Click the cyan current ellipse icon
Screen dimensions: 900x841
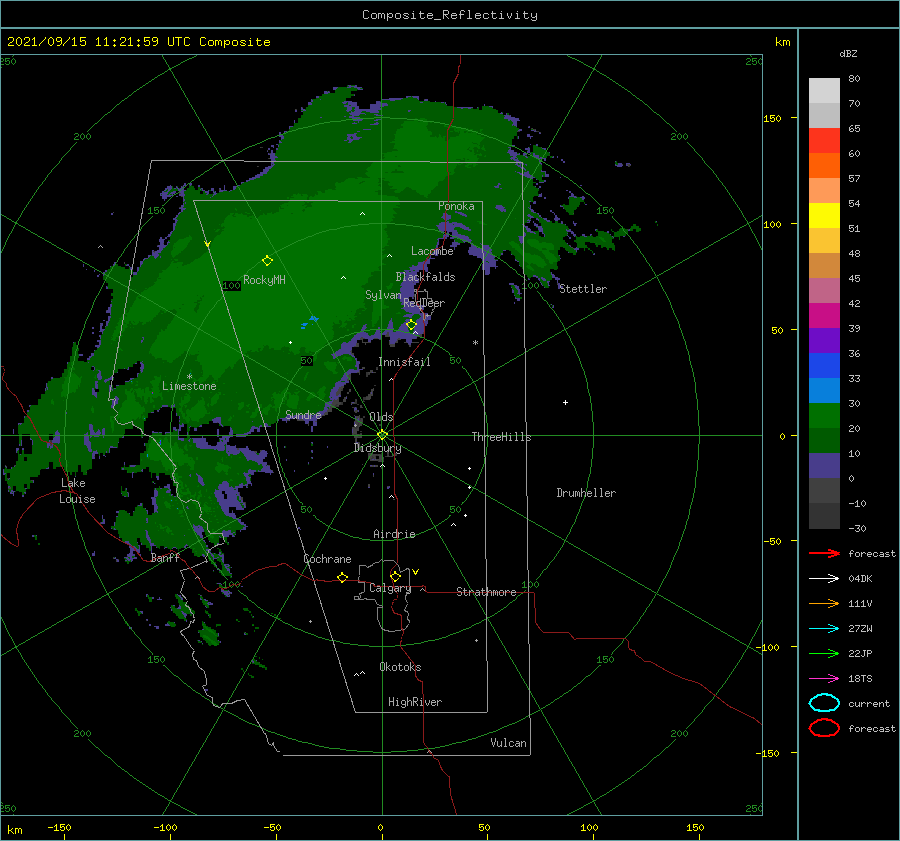click(824, 703)
